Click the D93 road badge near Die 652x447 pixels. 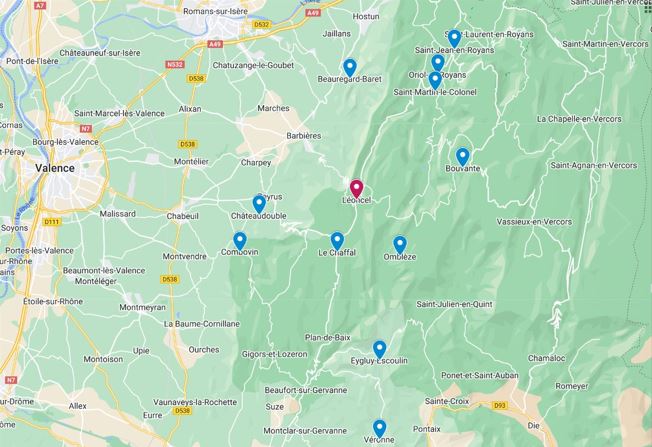(x=499, y=405)
